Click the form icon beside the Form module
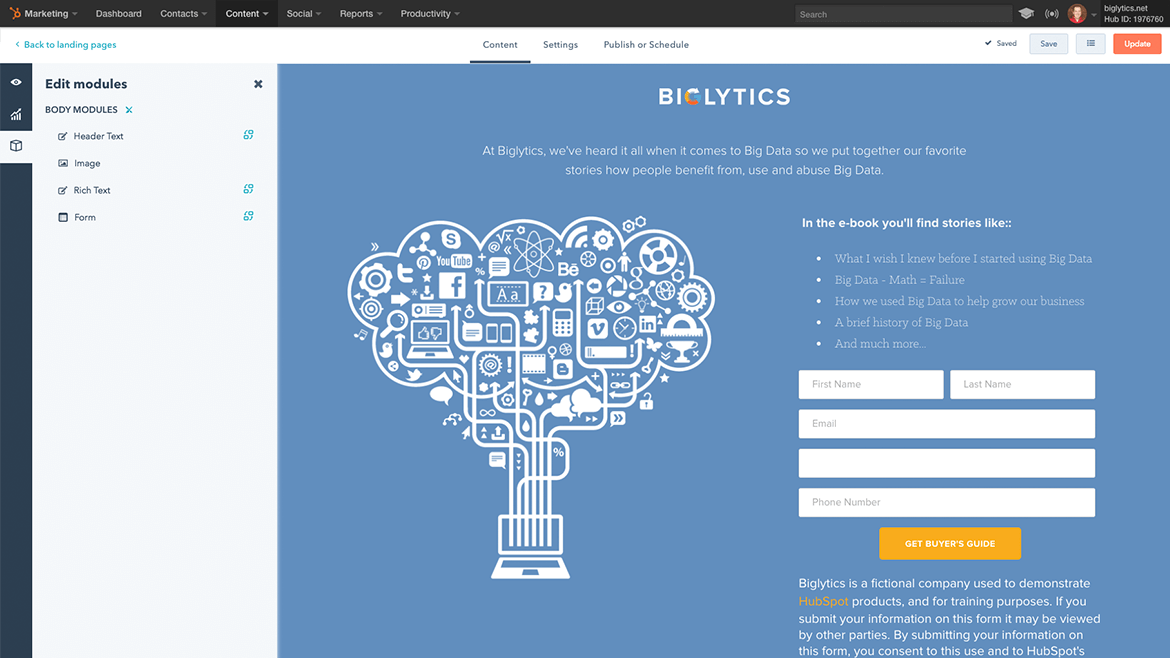This screenshot has height=658, width=1170. [x=63, y=216]
